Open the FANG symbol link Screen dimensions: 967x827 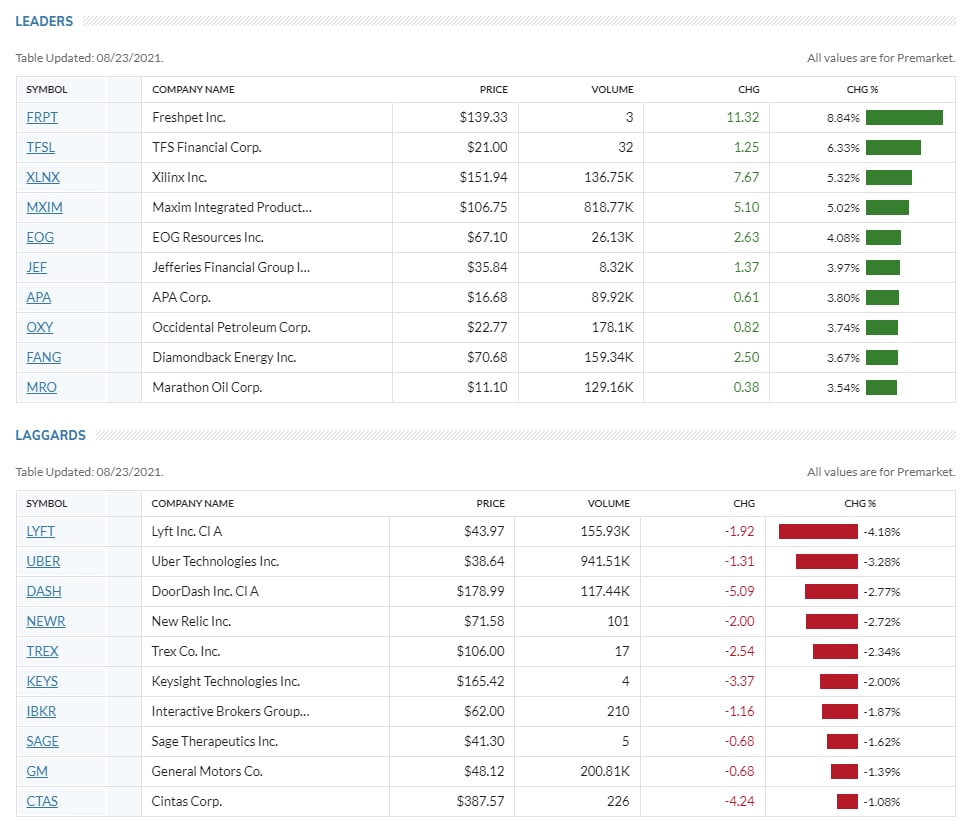(44, 358)
